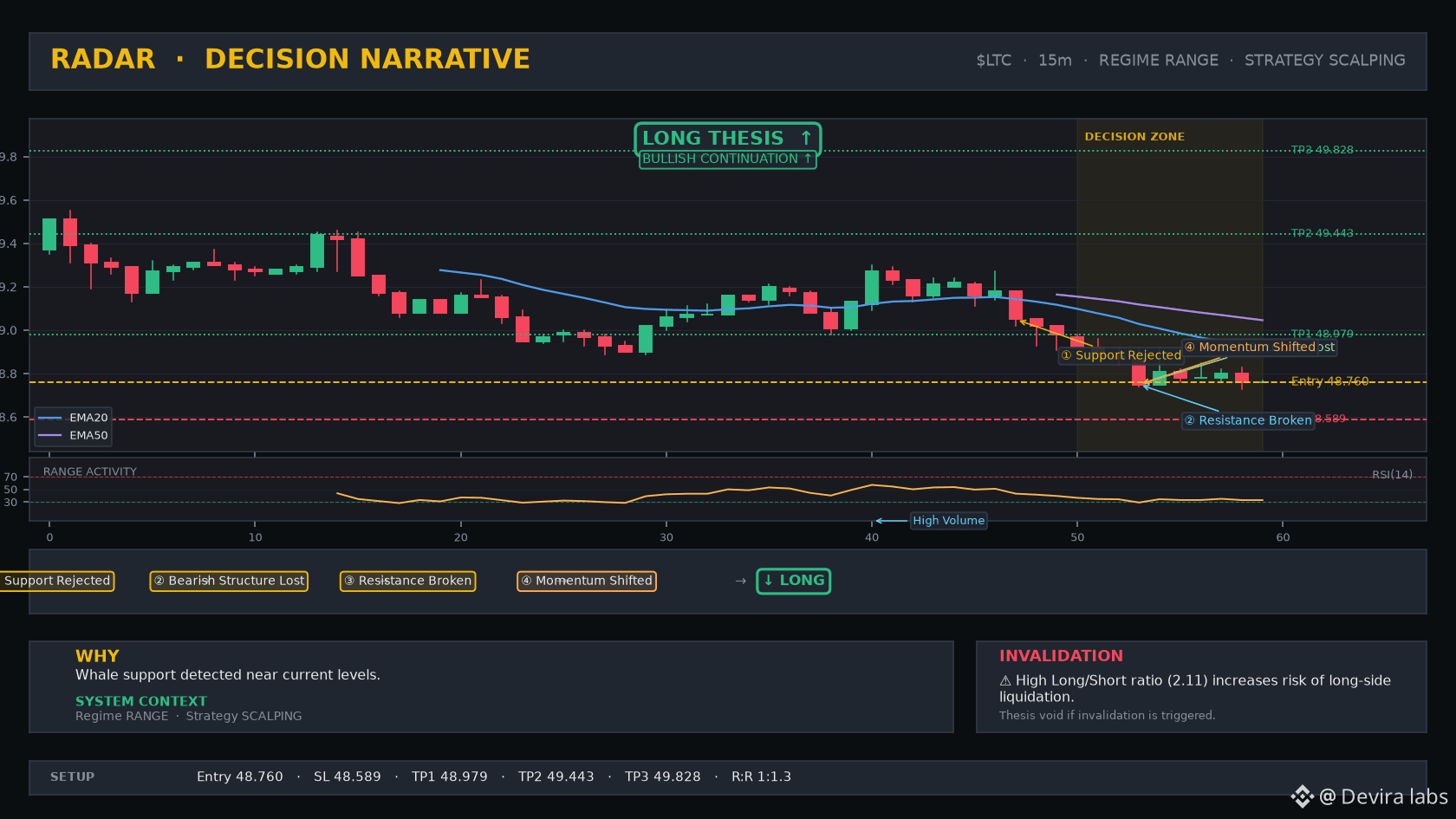Click the EMA20 blue legend line
The width and height of the screenshot is (1456, 819).
[50, 418]
